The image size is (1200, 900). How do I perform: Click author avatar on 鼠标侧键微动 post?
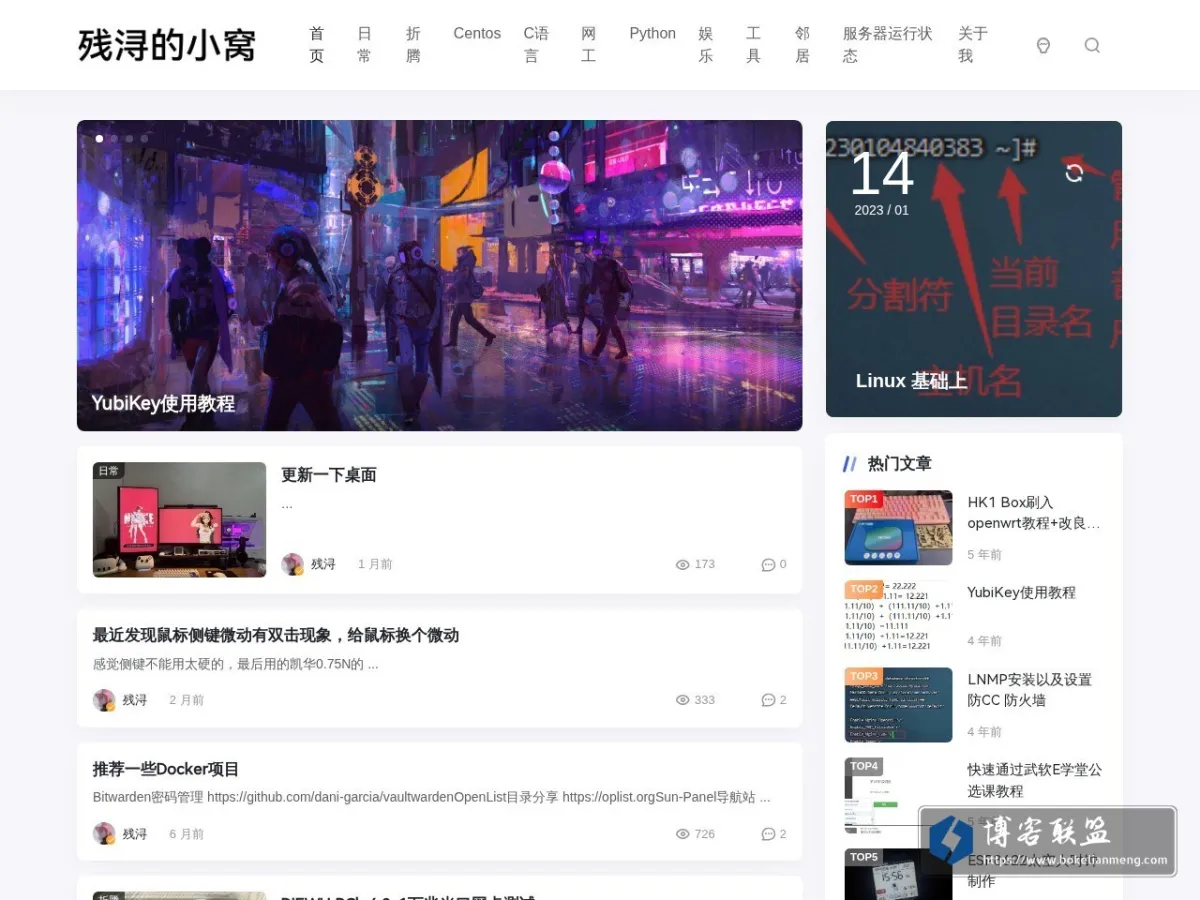click(104, 700)
